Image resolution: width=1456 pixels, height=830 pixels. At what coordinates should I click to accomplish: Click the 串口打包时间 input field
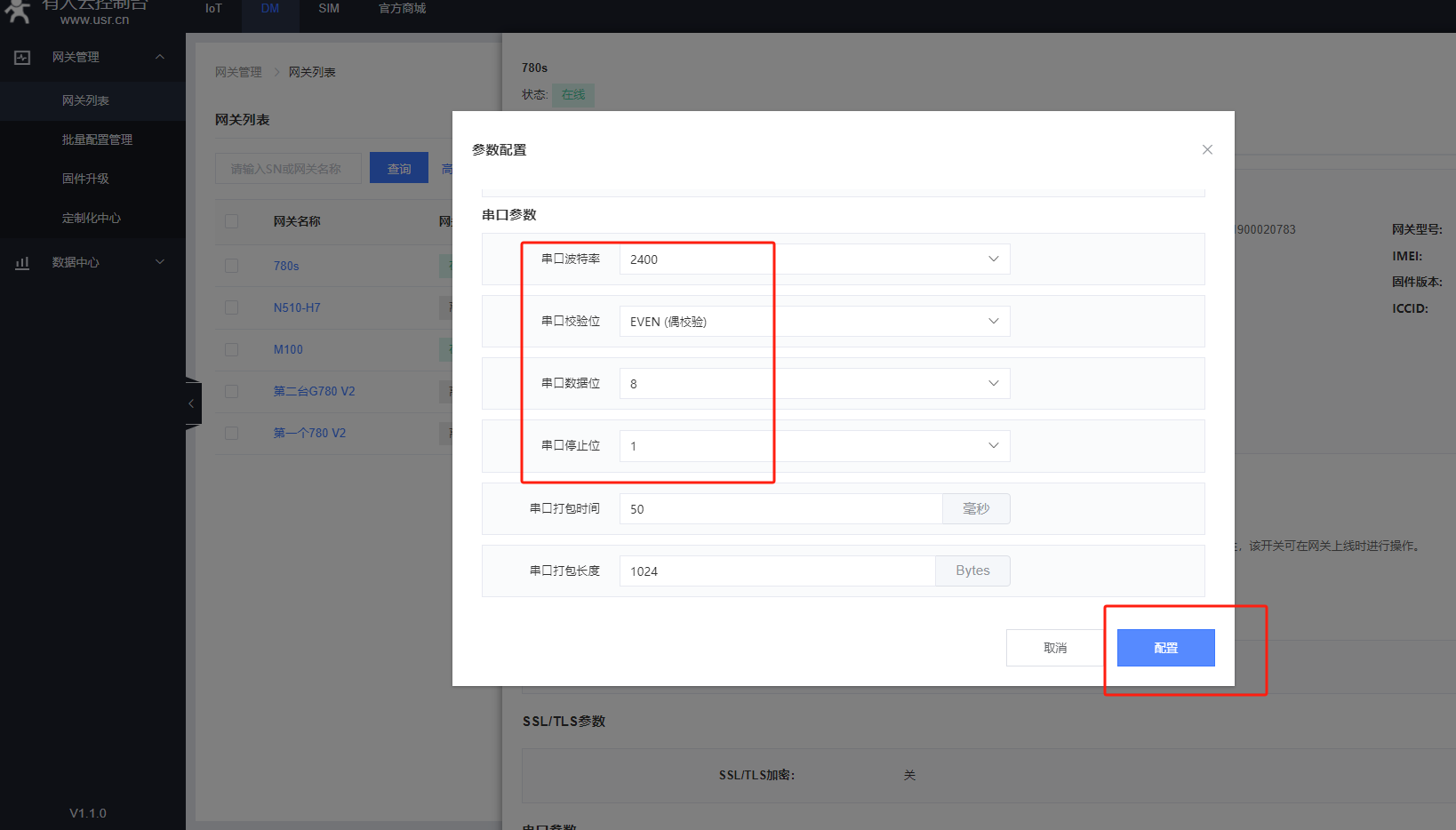point(780,509)
